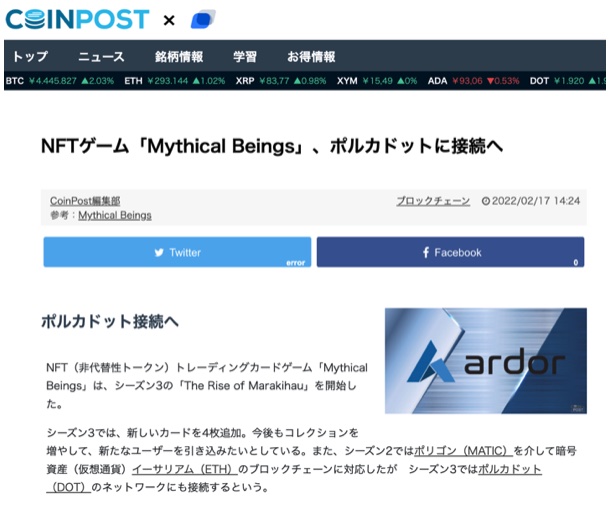The width and height of the screenshot is (616, 508).
Task: Open the トップ menu item
Action: tap(30, 57)
